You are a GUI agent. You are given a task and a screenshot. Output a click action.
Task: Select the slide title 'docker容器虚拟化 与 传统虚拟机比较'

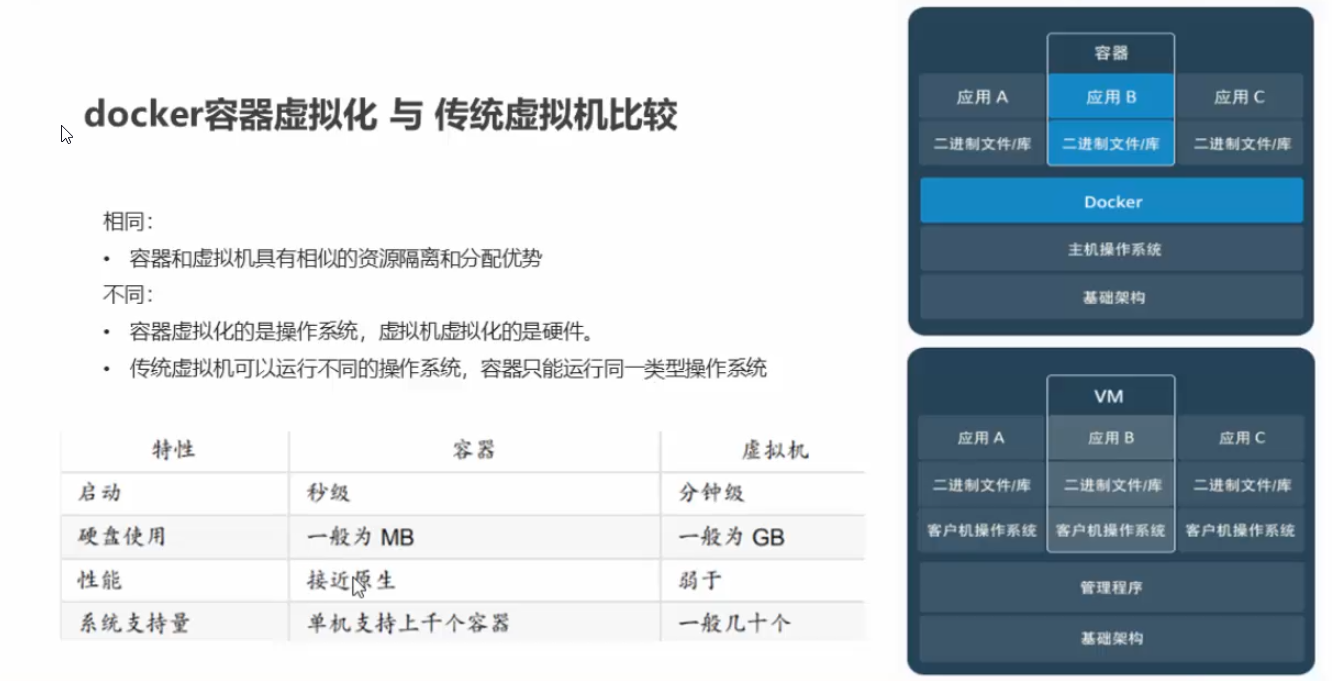380,115
